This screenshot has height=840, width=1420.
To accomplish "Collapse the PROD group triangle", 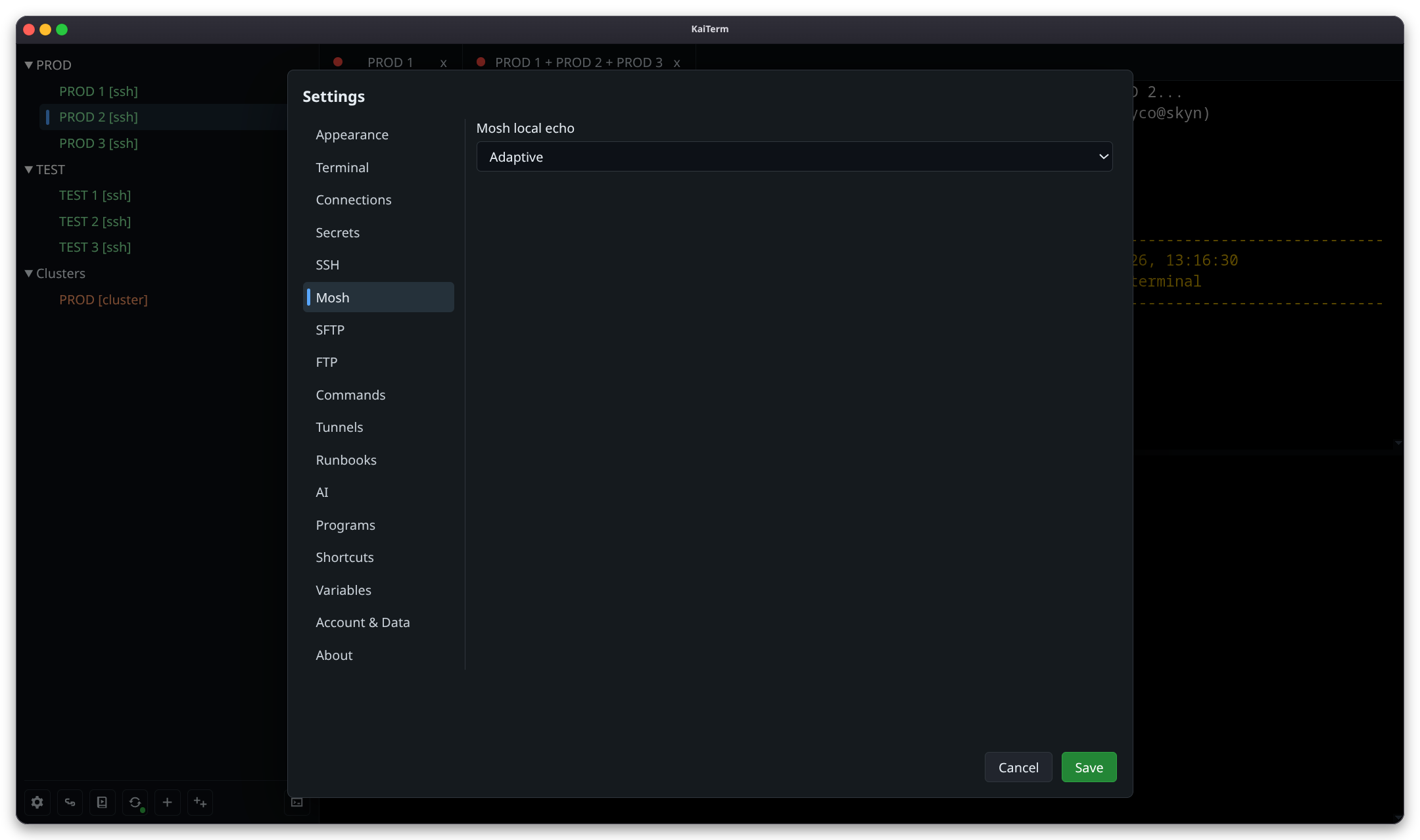I will point(29,65).
